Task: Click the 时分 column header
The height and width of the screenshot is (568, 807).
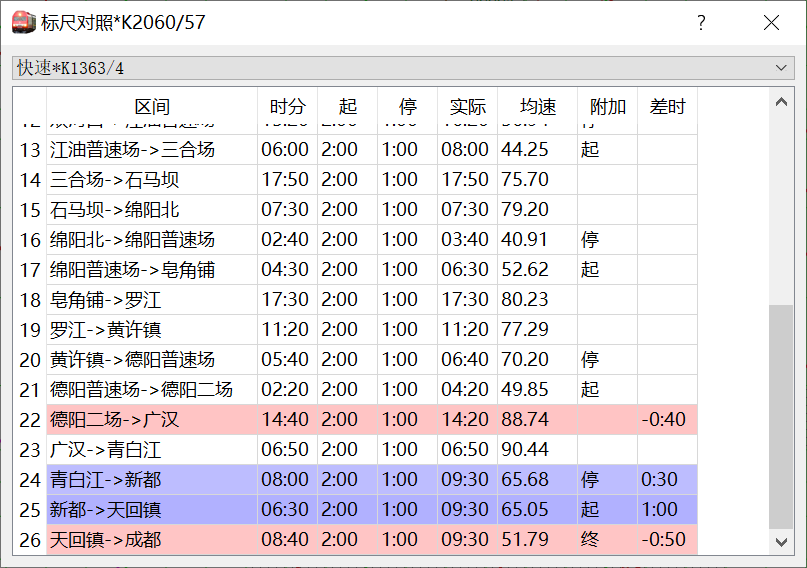Action: (287, 106)
